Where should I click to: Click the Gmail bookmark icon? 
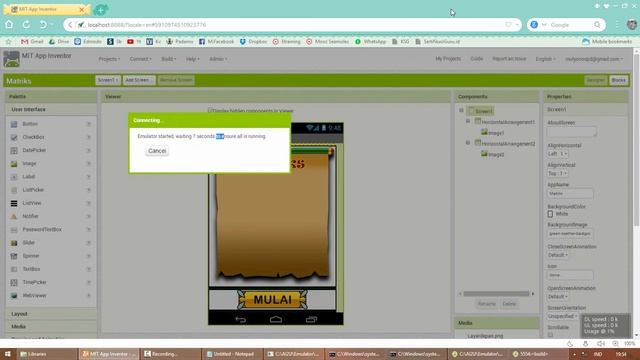(24, 42)
